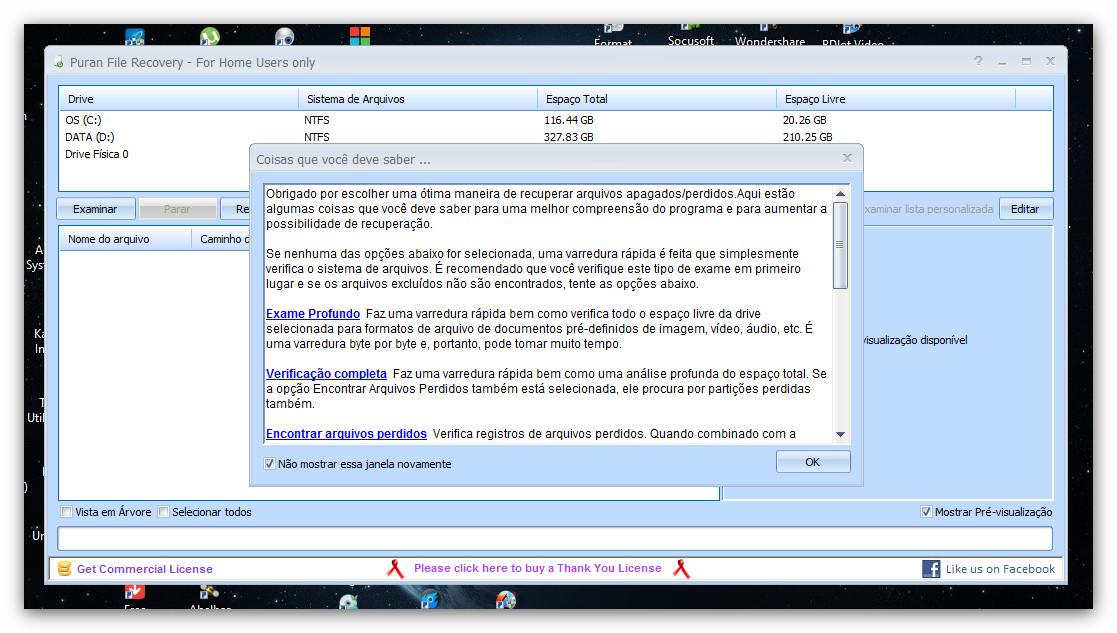The image size is (1117, 633).
Task: Enable the 'Vista em Árvore' checkbox
Action: click(67, 512)
